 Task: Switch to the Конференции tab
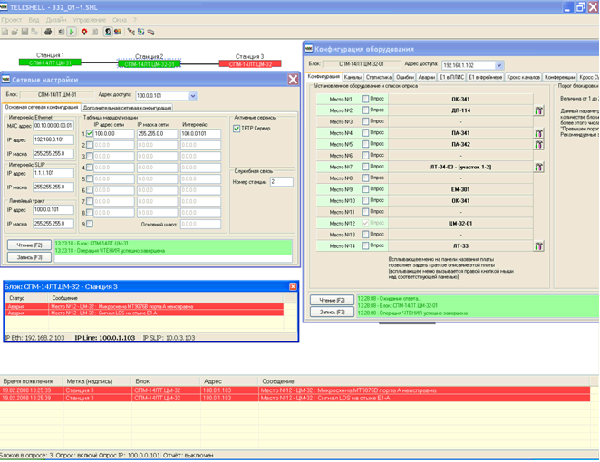click(560, 77)
